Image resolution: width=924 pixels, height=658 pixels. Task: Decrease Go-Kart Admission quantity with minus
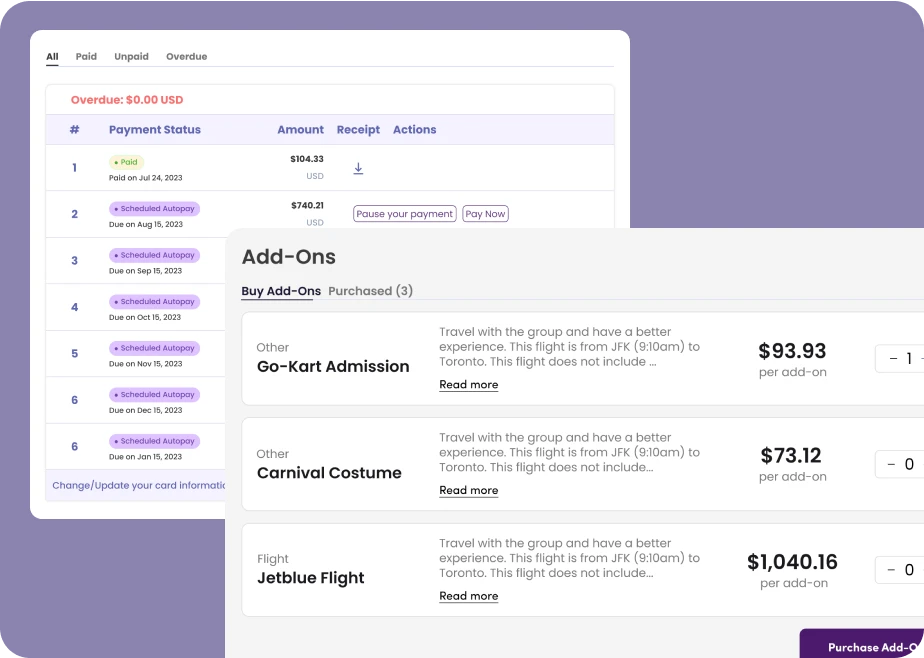click(893, 359)
